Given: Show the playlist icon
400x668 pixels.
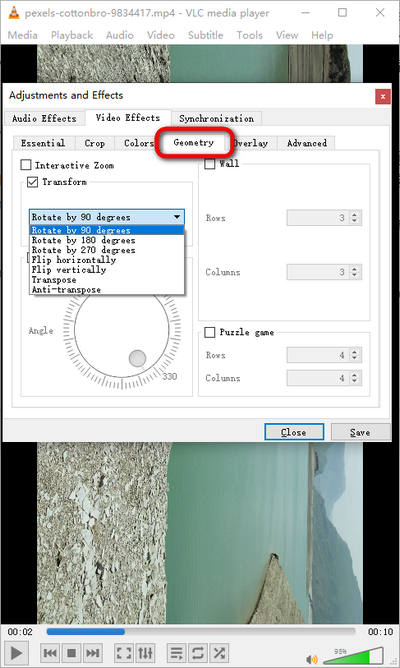Looking at the screenshot, I should coord(176,653).
